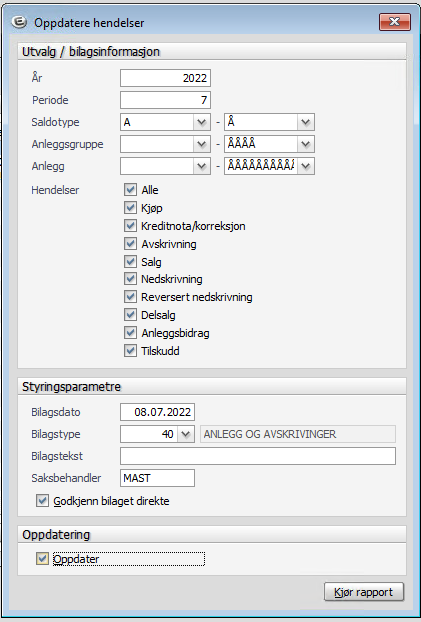This screenshot has width=421, height=622.
Task: Click the Hendelser label
Action: (55, 190)
